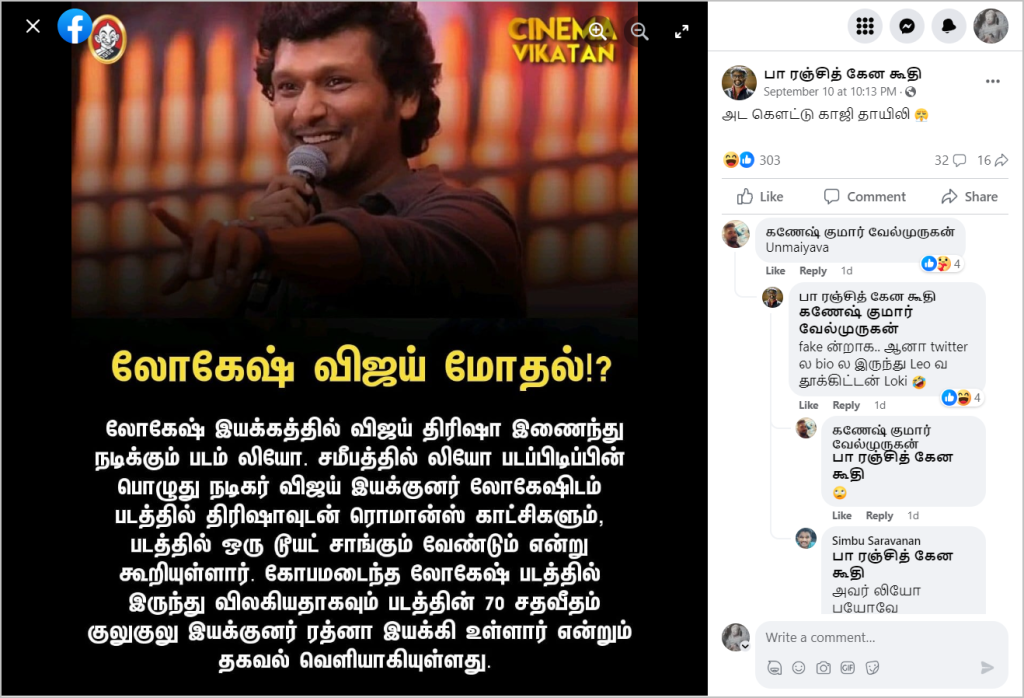Close the photo viewer with X

(x=33, y=26)
